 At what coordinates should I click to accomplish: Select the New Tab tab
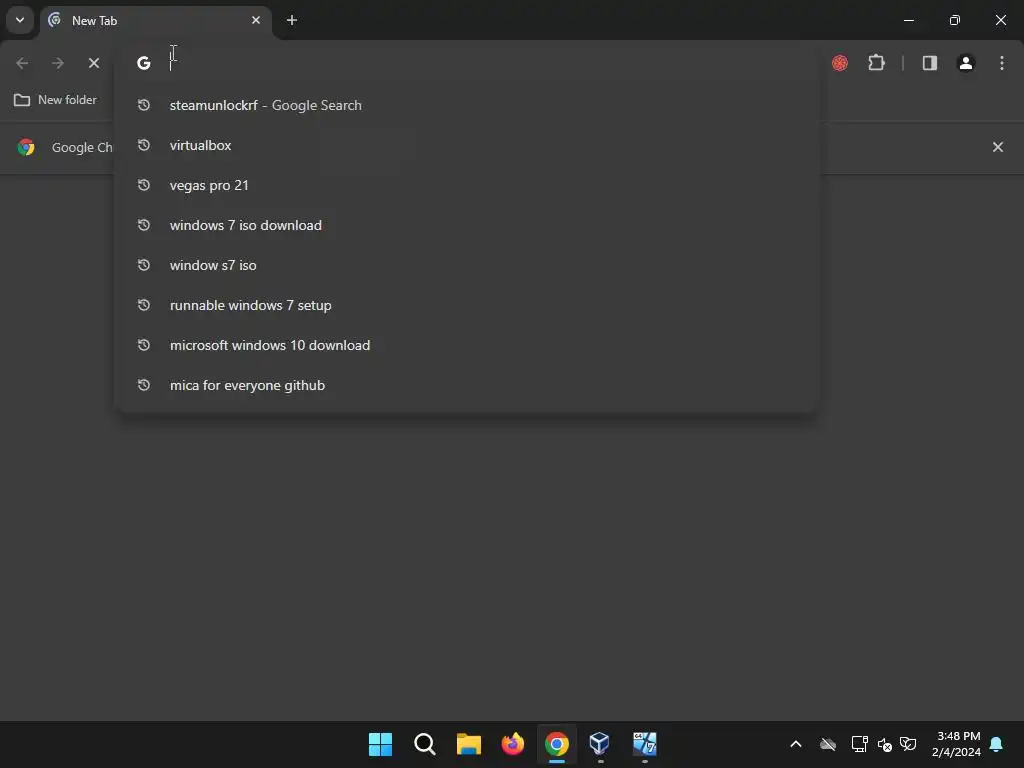click(x=155, y=20)
